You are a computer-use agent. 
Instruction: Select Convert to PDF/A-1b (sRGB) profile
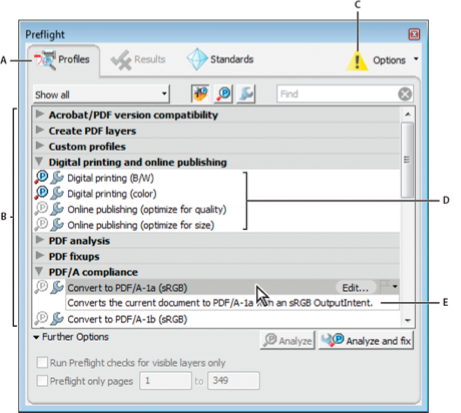point(127,319)
